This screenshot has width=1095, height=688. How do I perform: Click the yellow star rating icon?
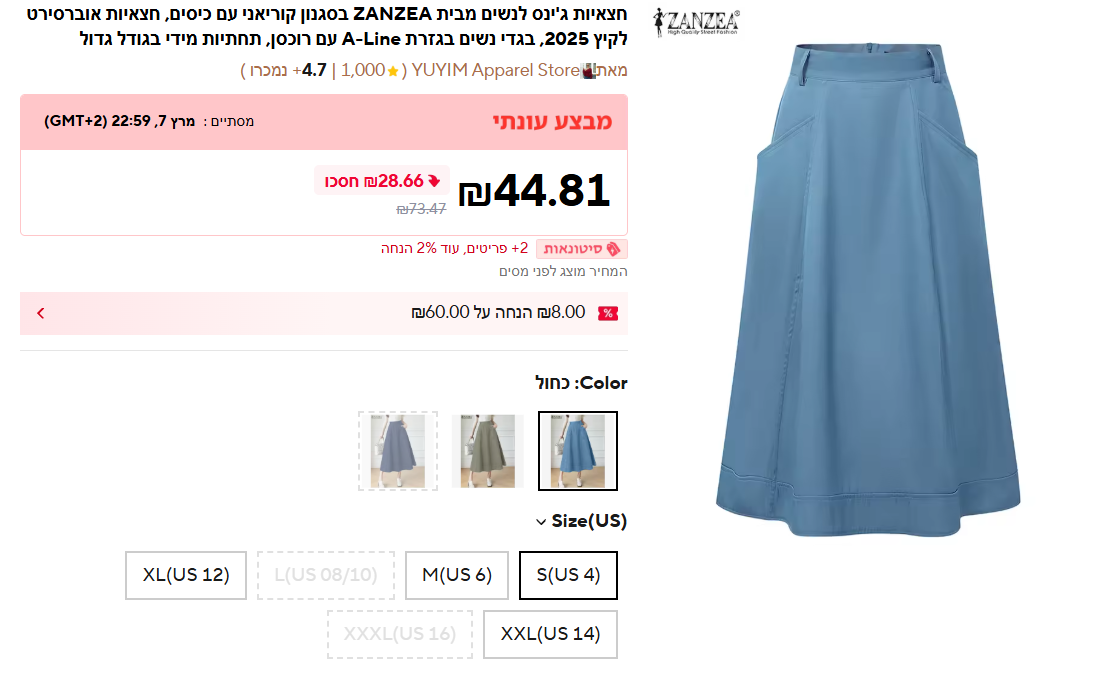click(393, 71)
